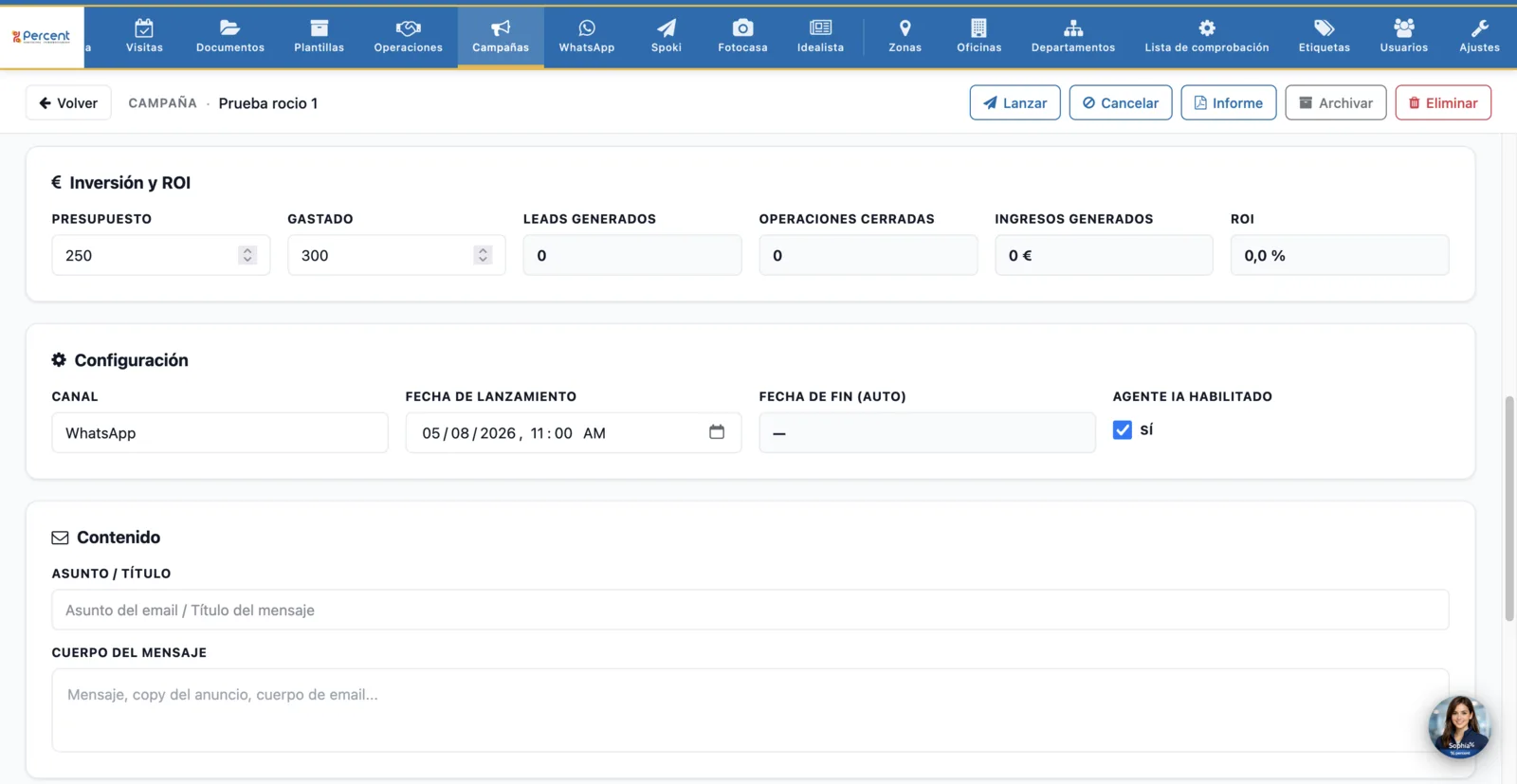Archive the campaign with Archivar
This screenshot has height=784, width=1517.
[1335, 102]
